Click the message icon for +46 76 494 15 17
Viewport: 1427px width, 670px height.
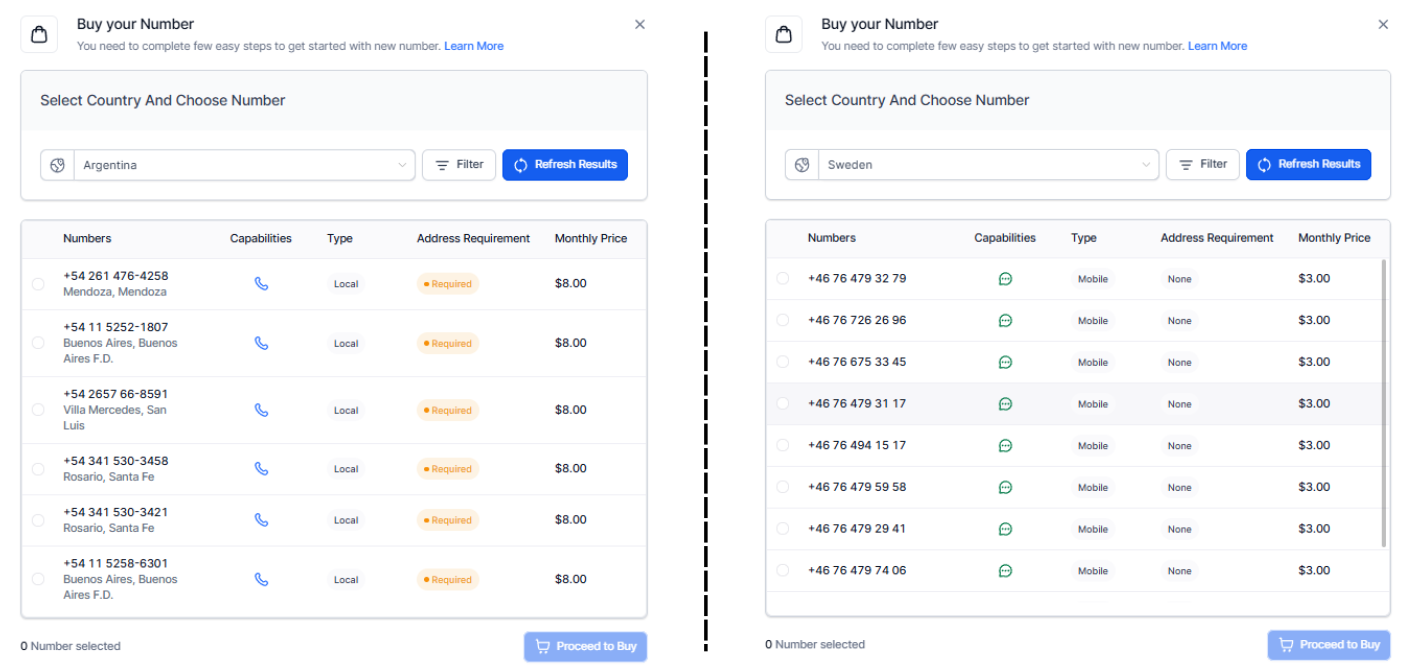1005,446
